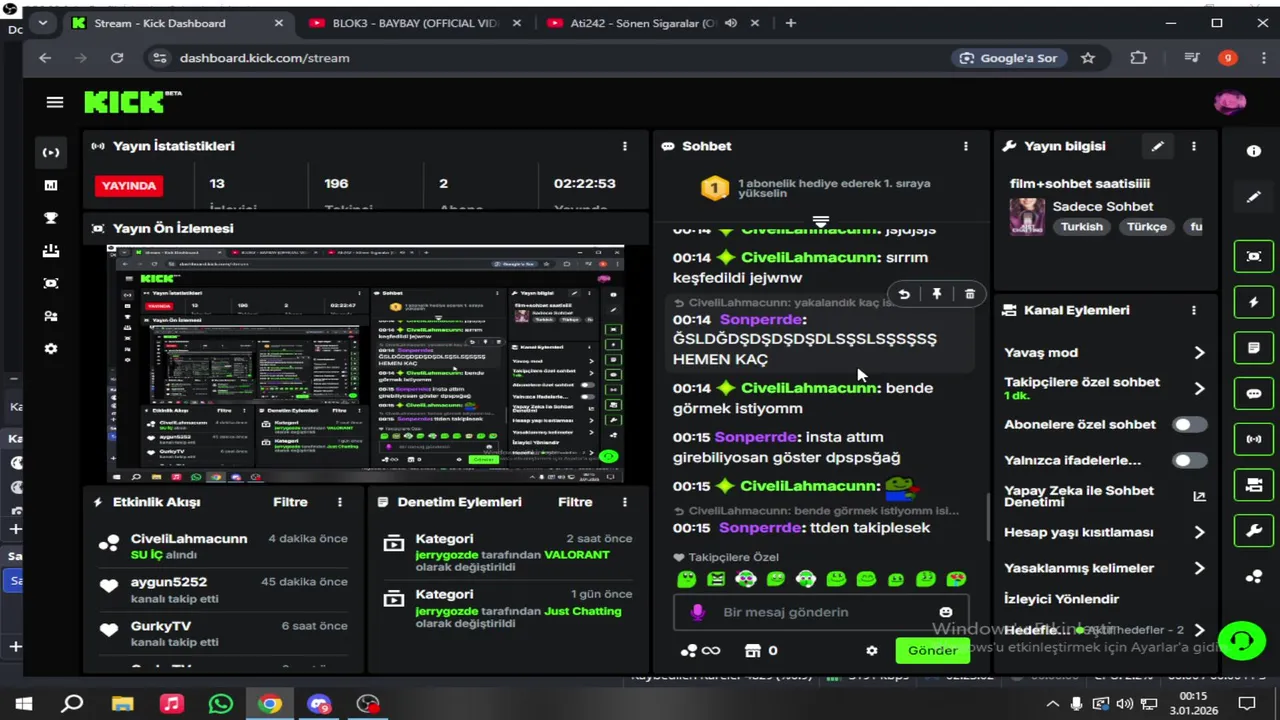Click the stream preview thumbnail
The image size is (1280, 720).
tap(365, 364)
